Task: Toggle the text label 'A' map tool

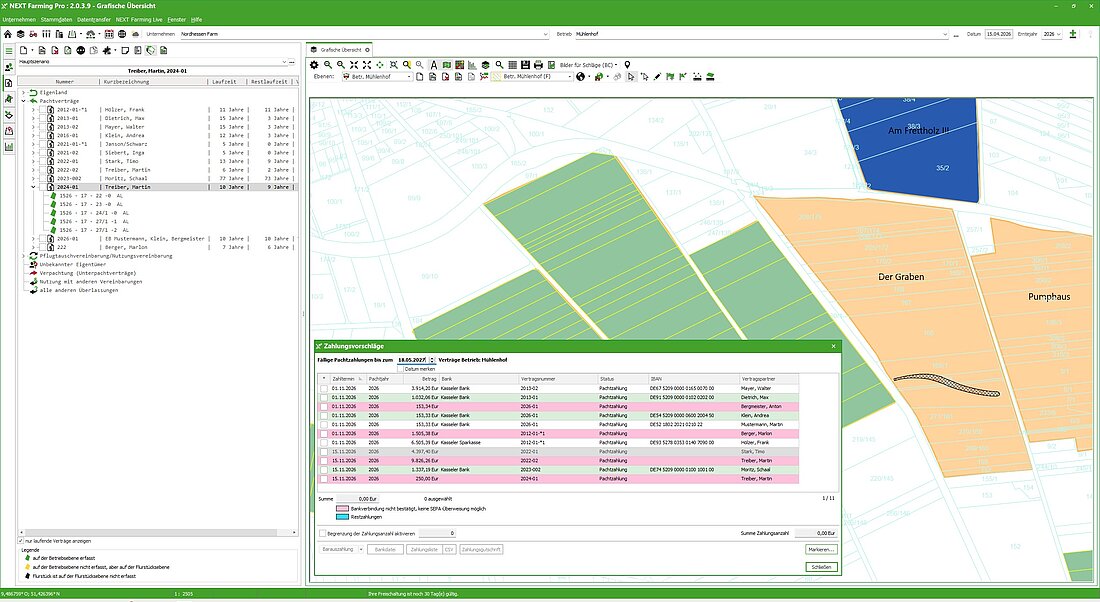Action: pyautogui.click(x=433, y=65)
